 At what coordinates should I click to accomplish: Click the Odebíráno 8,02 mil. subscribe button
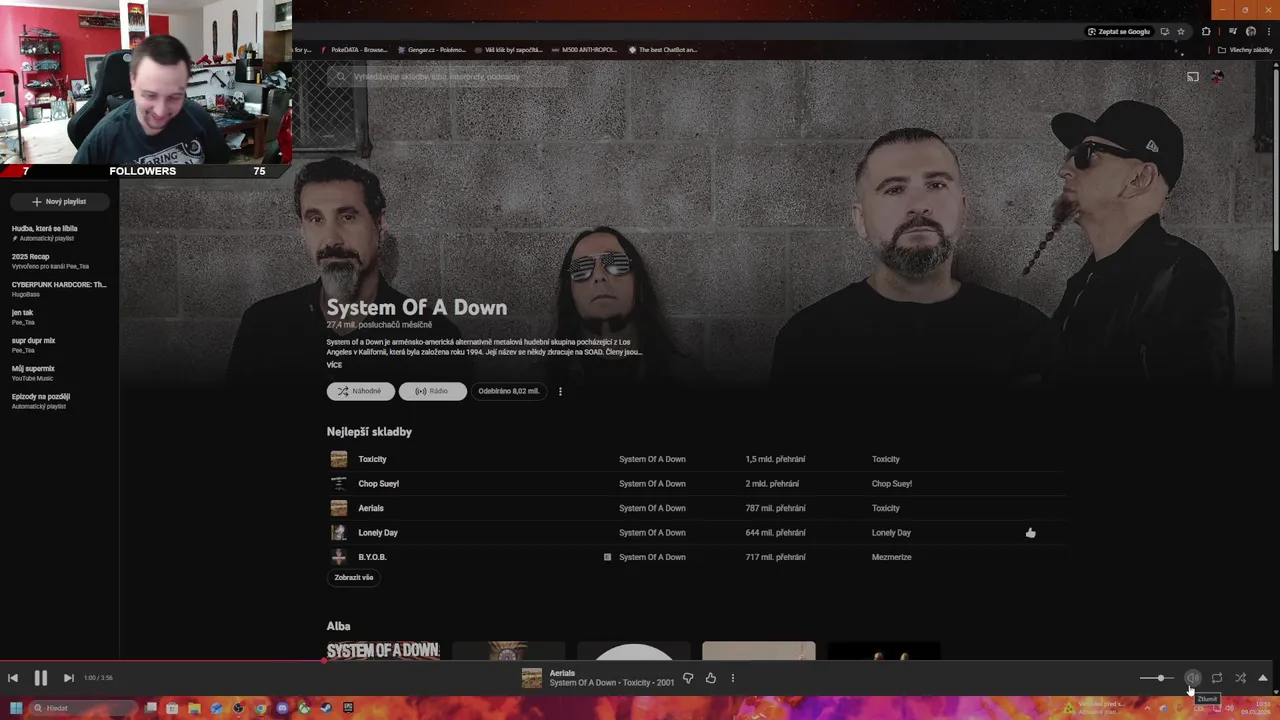coord(508,391)
